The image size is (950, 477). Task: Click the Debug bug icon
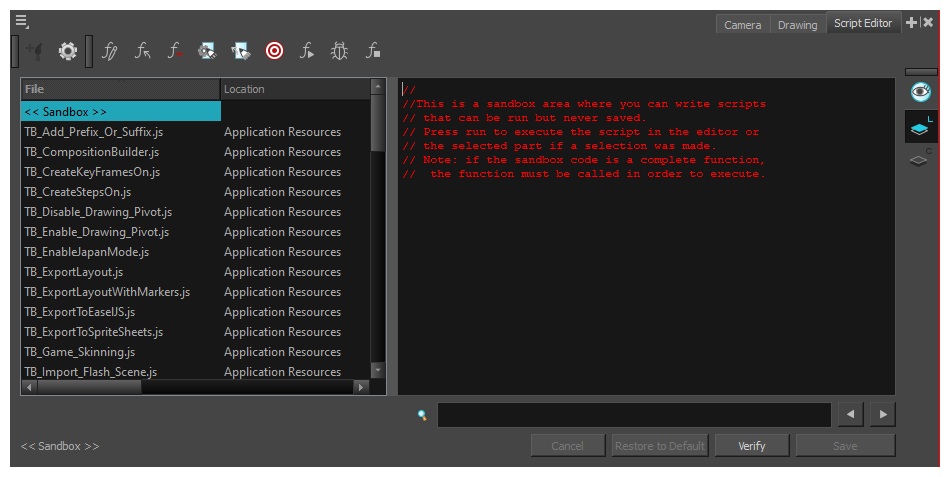339,50
